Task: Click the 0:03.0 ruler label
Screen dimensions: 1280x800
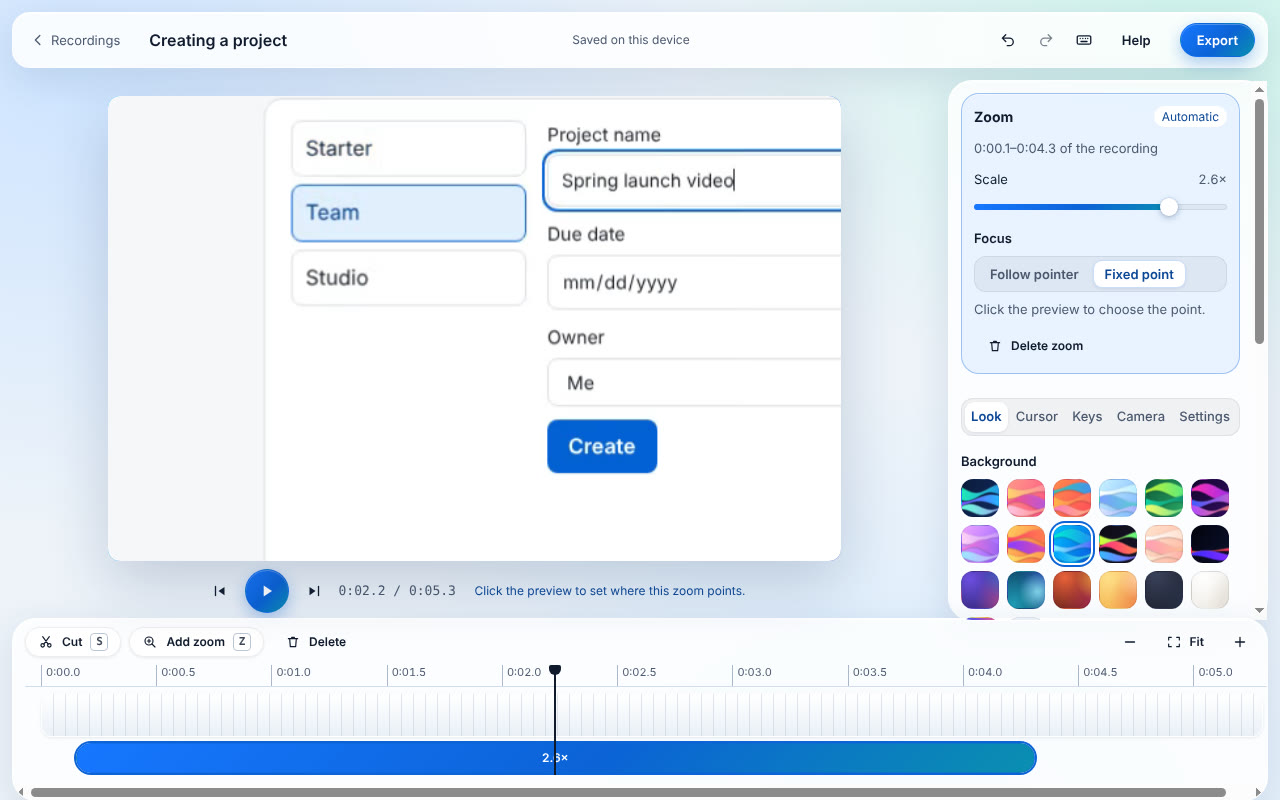Action: 755,672
